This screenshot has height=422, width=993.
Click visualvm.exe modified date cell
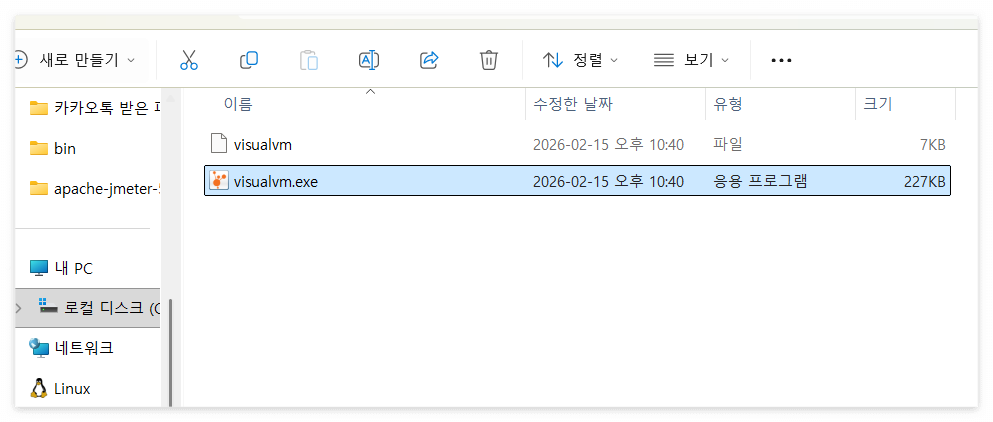click(608, 182)
